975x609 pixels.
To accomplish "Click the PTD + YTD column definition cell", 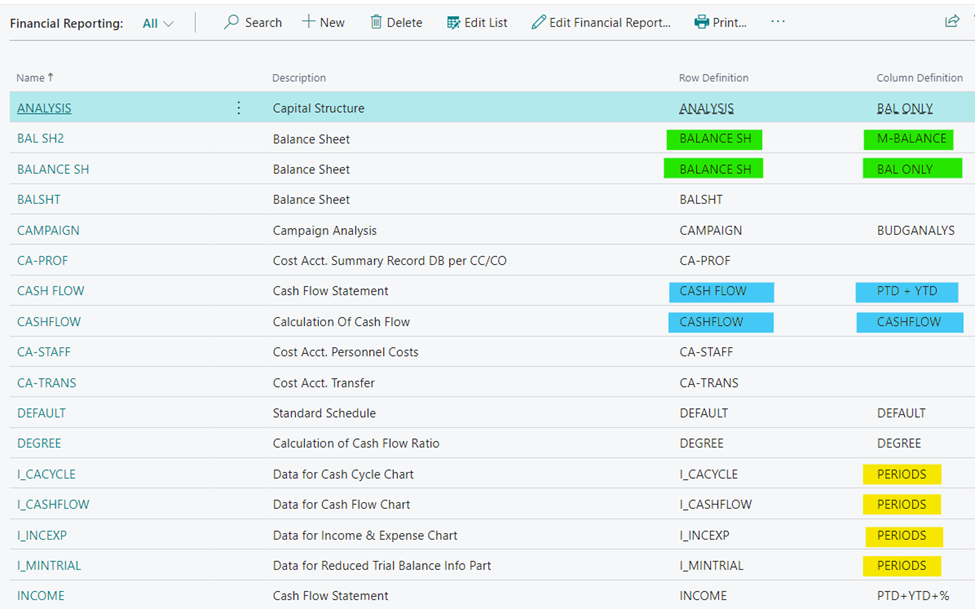I will [907, 292].
